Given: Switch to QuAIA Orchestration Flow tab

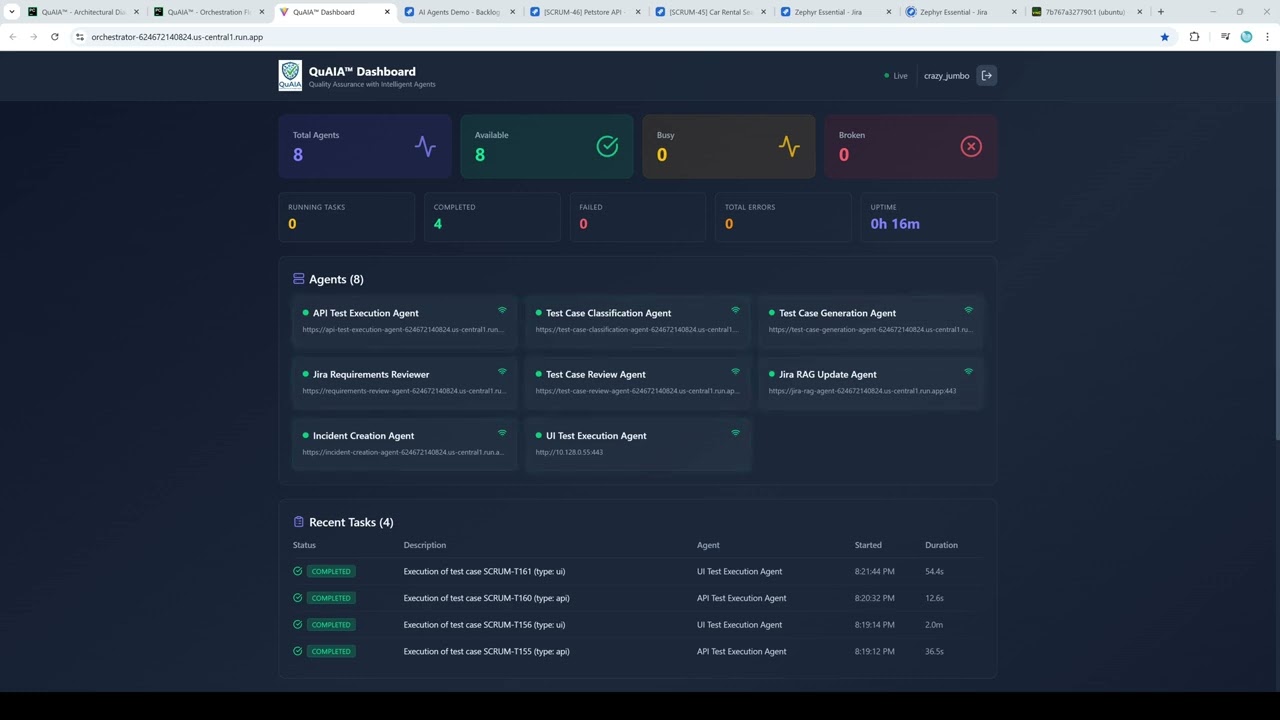Looking at the screenshot, I should [x=209, y=12].
